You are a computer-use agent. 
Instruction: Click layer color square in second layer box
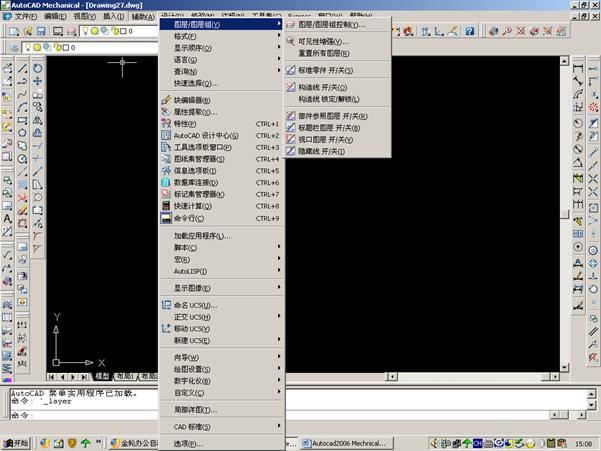(66, 48)
